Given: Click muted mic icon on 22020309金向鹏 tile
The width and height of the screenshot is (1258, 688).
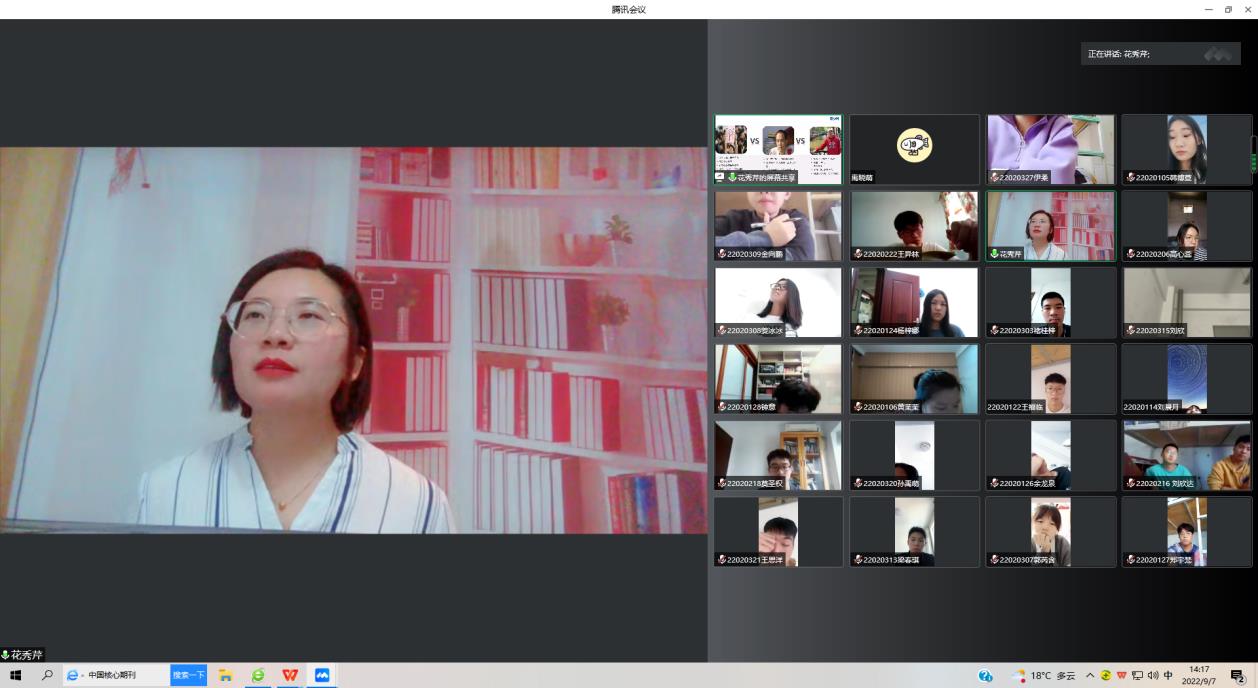Looking at the screenshot, I should point(722,254).
